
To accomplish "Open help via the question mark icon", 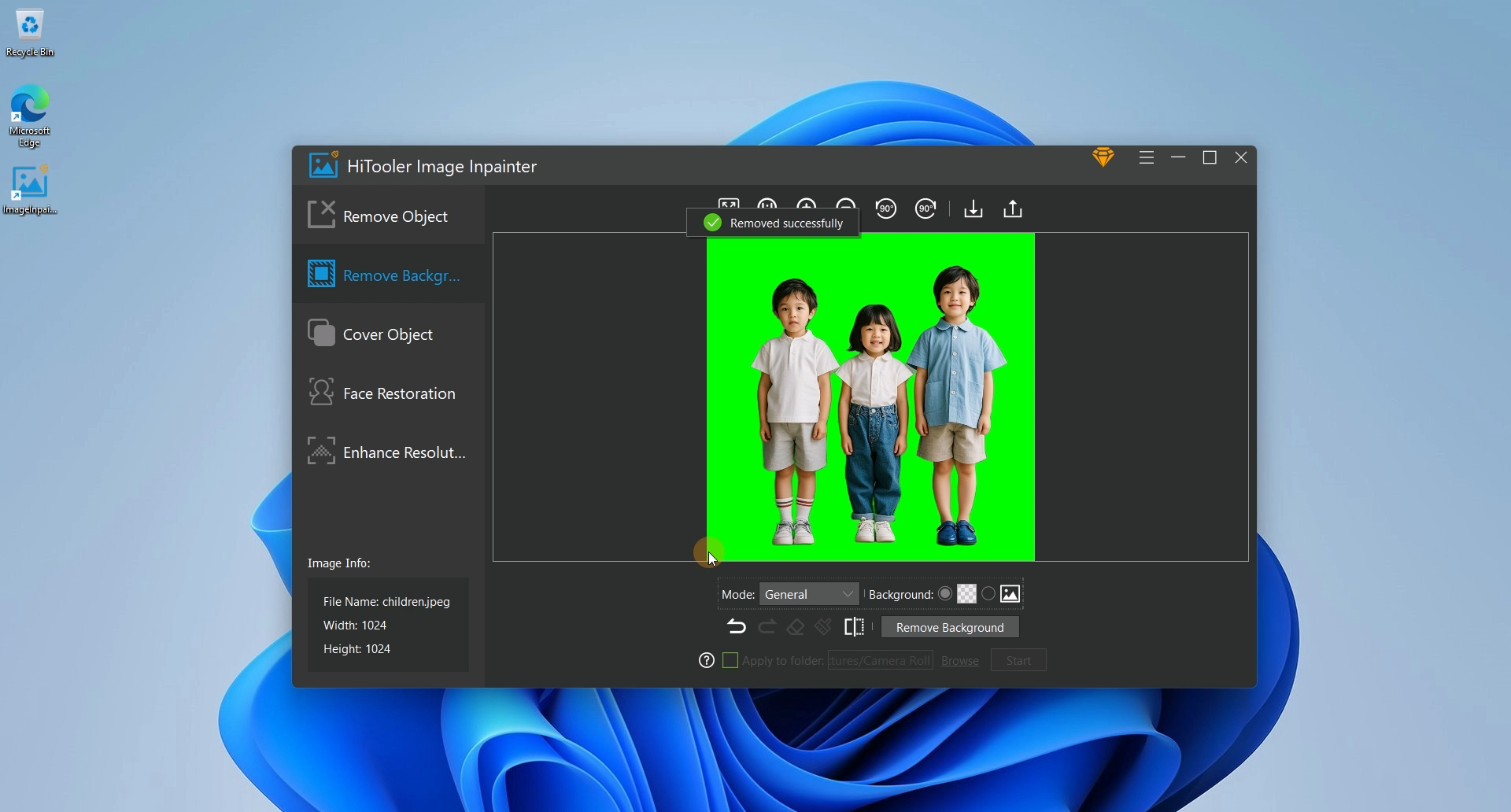I will [707, 661].
